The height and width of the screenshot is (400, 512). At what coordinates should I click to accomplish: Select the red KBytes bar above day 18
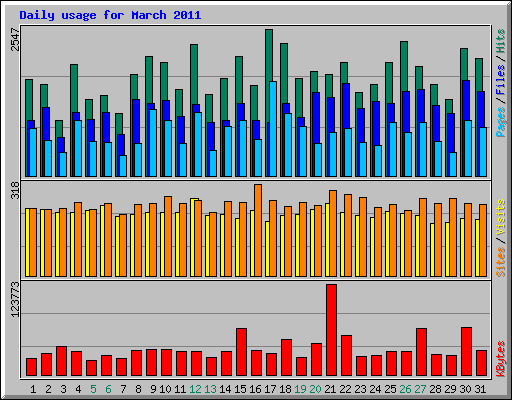[286, 358]
